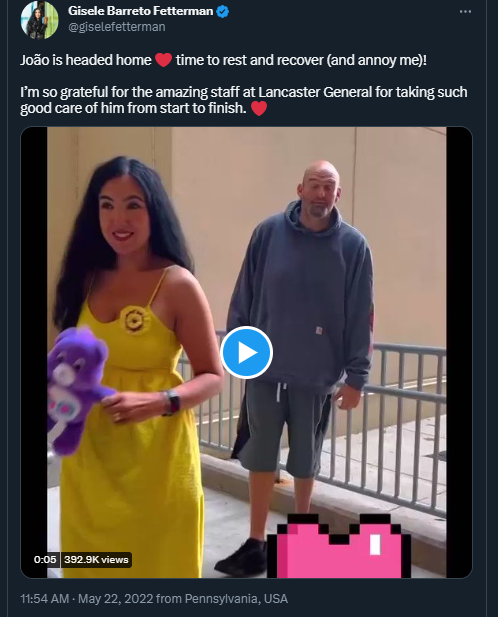Click 'from Pennsylvania, USA' location text

click(222, 599)
